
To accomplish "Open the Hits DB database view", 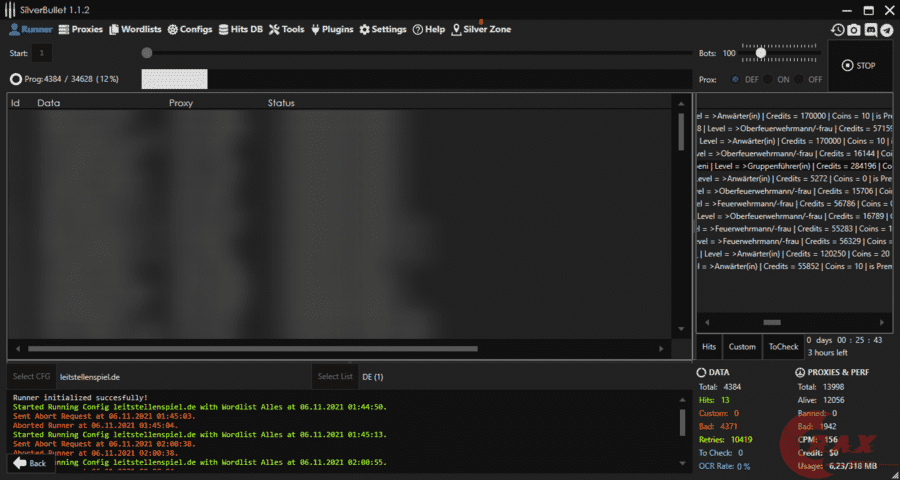I will click(240, 29).
